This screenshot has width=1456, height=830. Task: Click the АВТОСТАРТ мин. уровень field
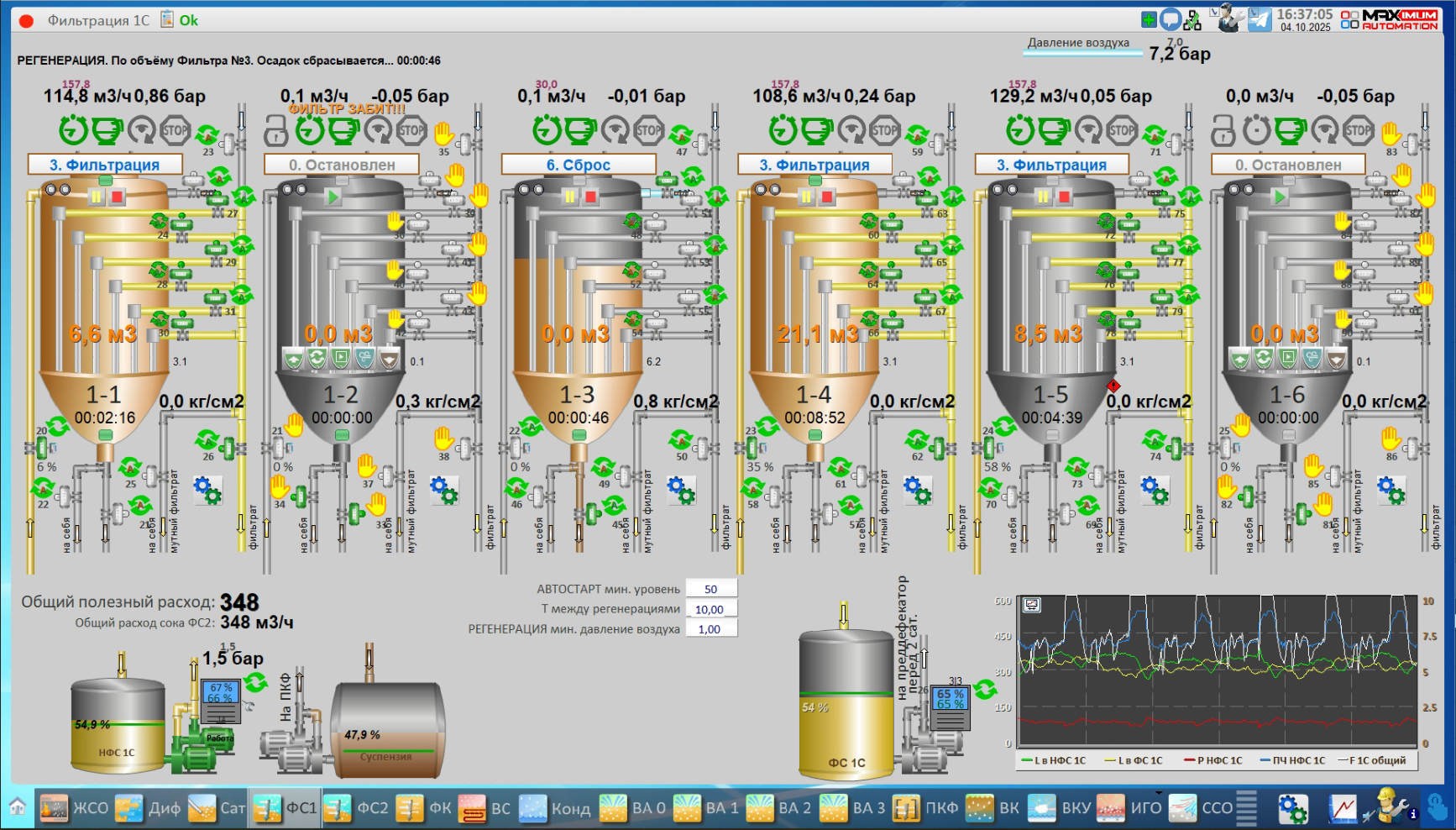click(x=710, y=589)
